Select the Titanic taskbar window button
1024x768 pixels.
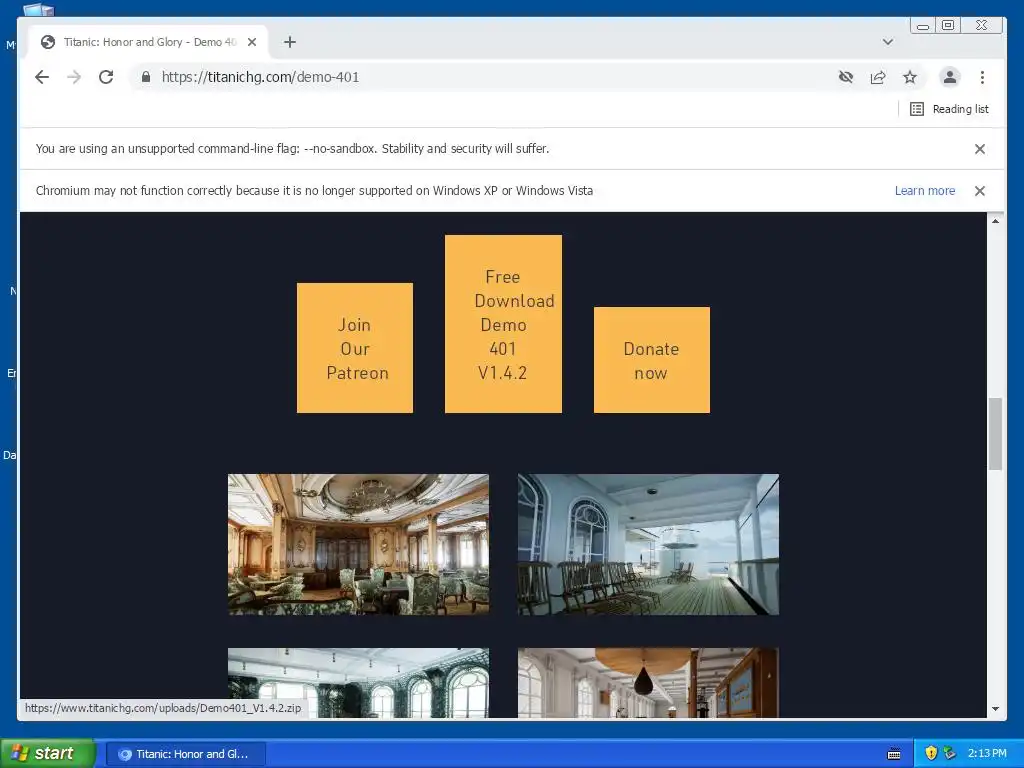click(x=186, y=754)
